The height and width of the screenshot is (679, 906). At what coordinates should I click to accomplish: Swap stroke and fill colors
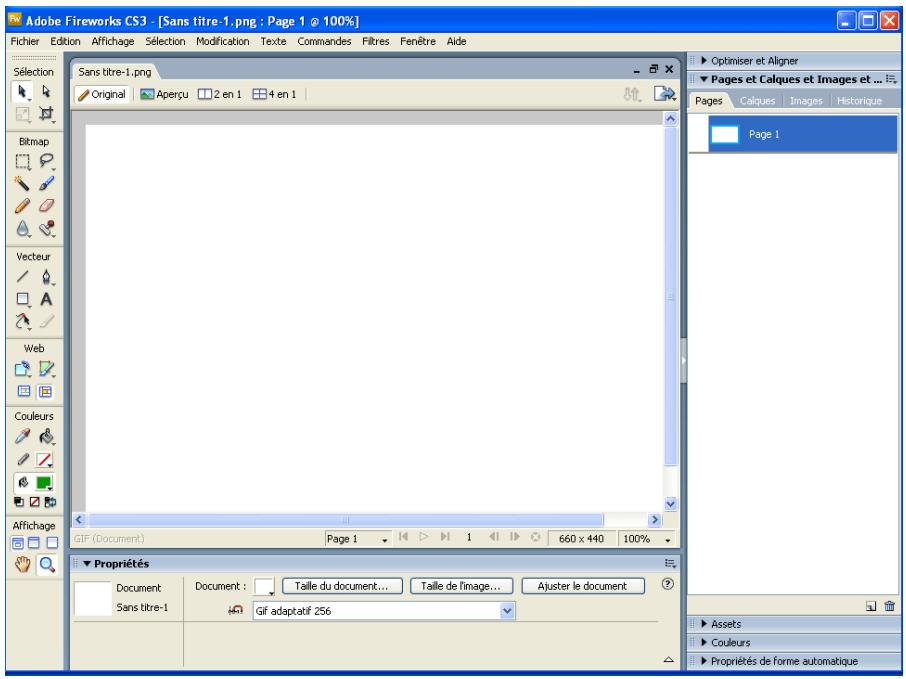click(x=50, y=502)
